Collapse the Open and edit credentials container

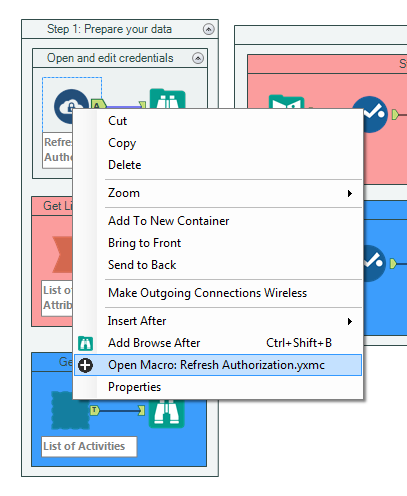pos(198,58)
